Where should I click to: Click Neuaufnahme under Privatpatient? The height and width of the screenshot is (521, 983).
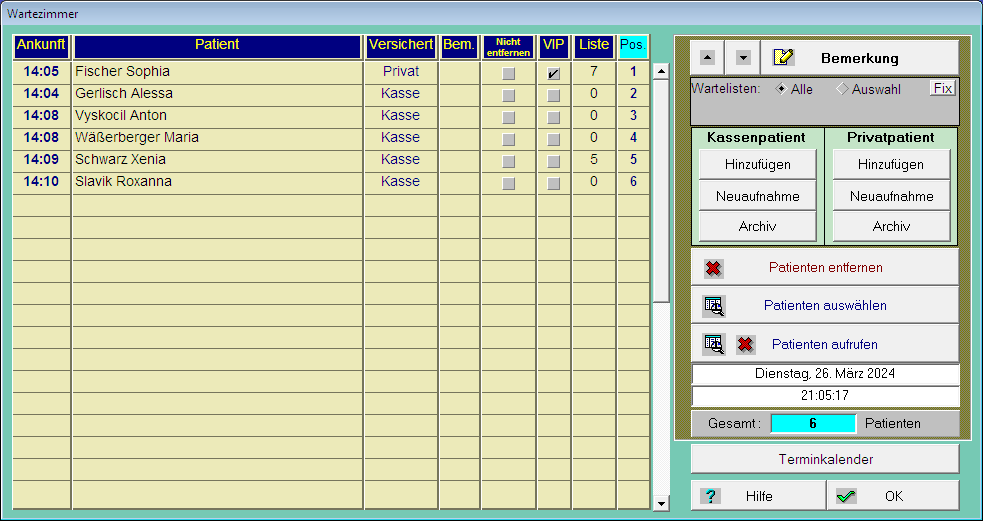pos(891,196)
